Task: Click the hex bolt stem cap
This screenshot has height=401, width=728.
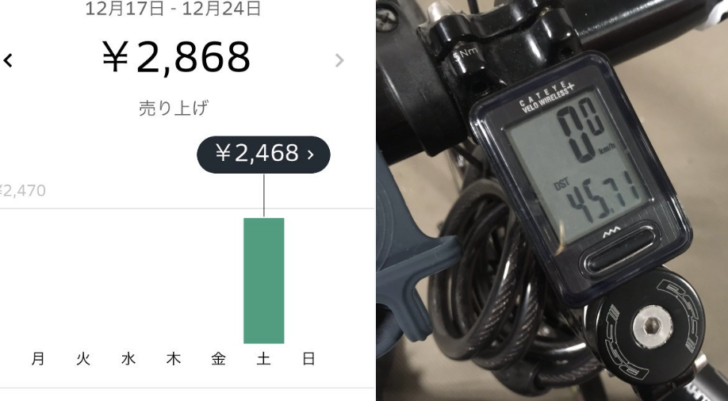Action: [653, 325]
